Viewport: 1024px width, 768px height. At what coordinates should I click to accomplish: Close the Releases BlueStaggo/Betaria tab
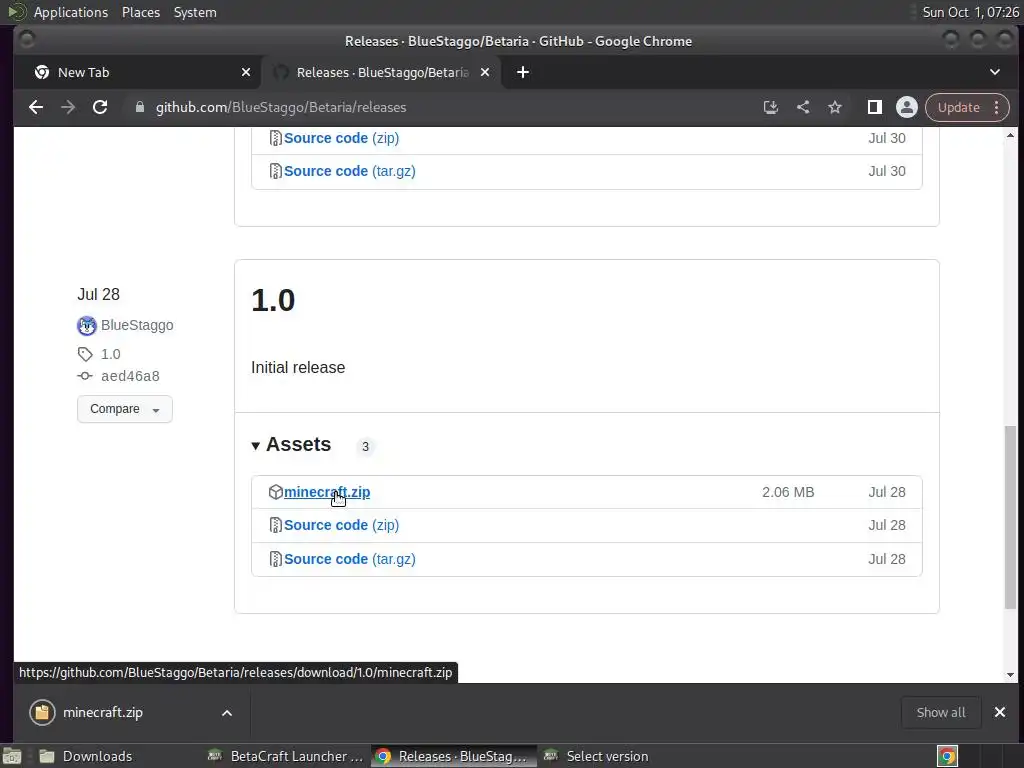[x=485, y=72]
